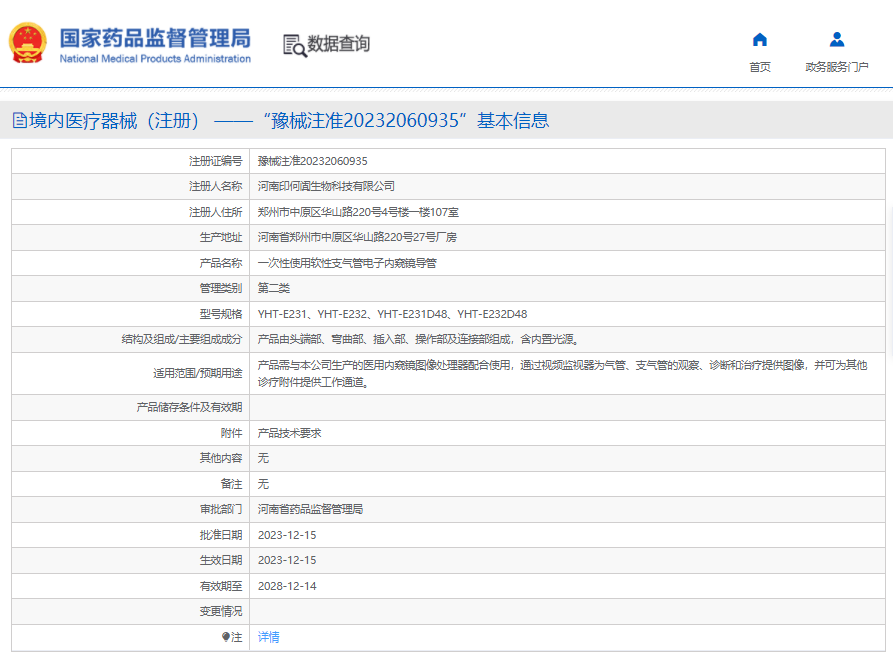Open 政务服务门户 user icon
Viewport: 893px width, 660px height.
click(x=837, y=39)
